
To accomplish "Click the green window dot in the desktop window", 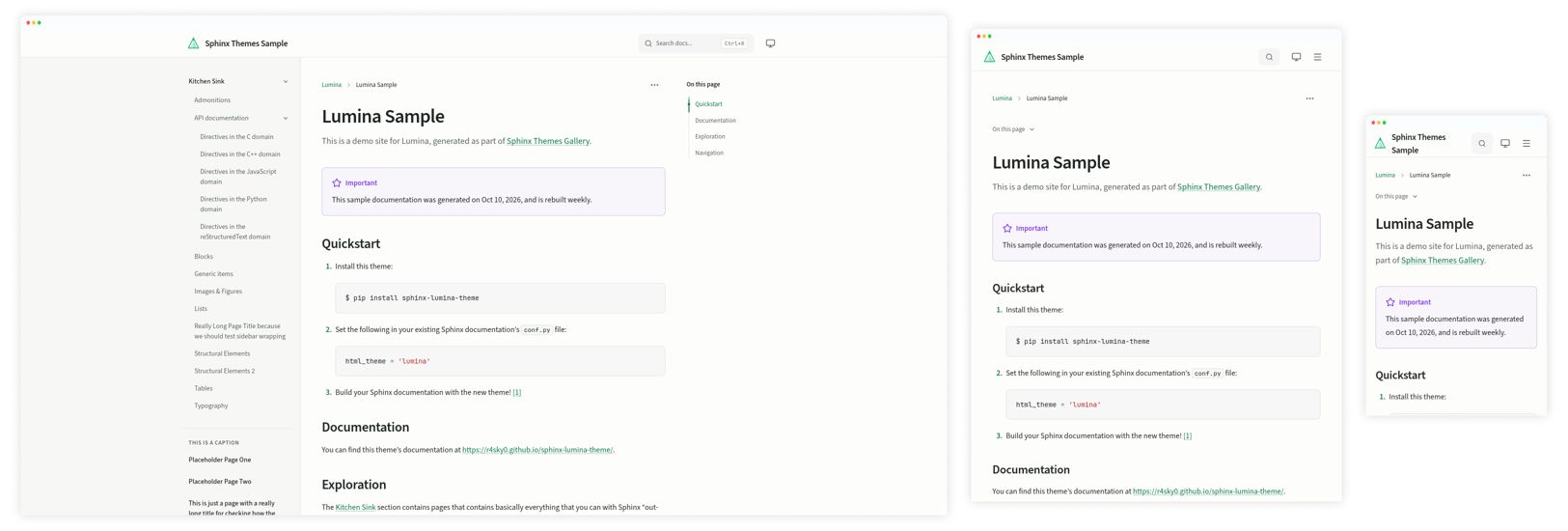I will pyautogui.click(x=39, y=22).
